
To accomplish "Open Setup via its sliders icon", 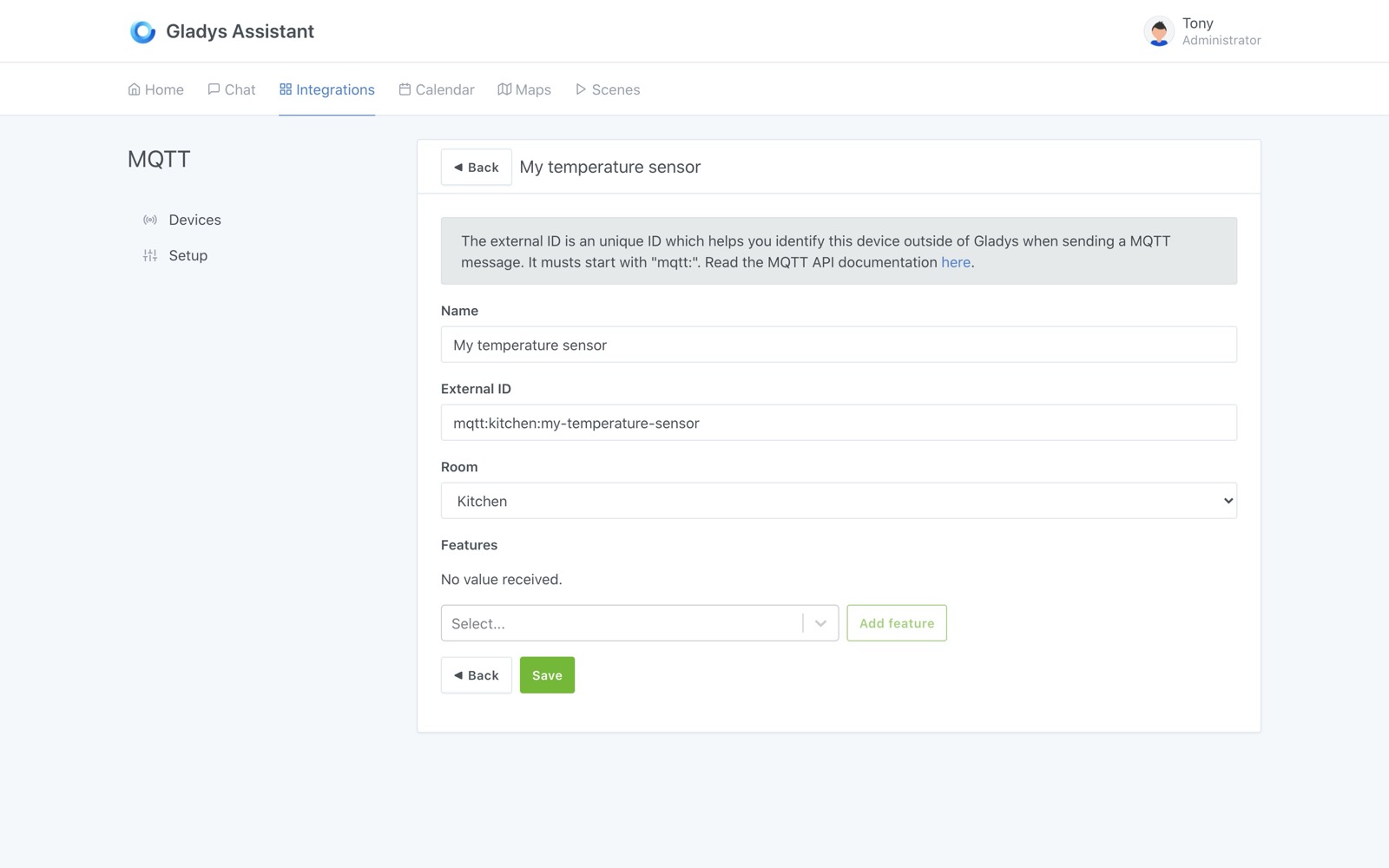I will click(x=149, y=255).
